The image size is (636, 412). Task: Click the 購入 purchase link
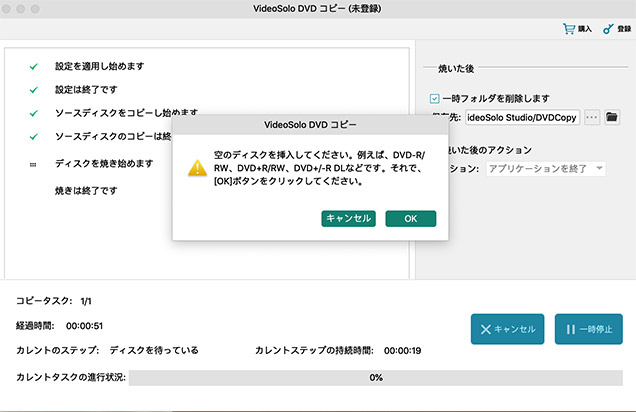click(584, 29)
